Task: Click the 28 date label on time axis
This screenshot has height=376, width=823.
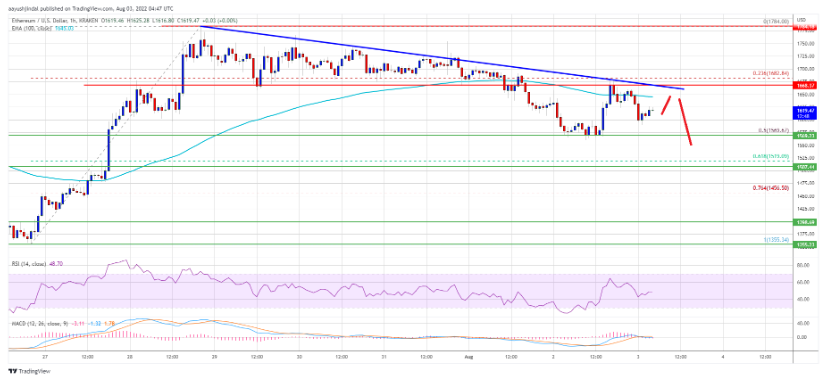Action: (130, 357)
